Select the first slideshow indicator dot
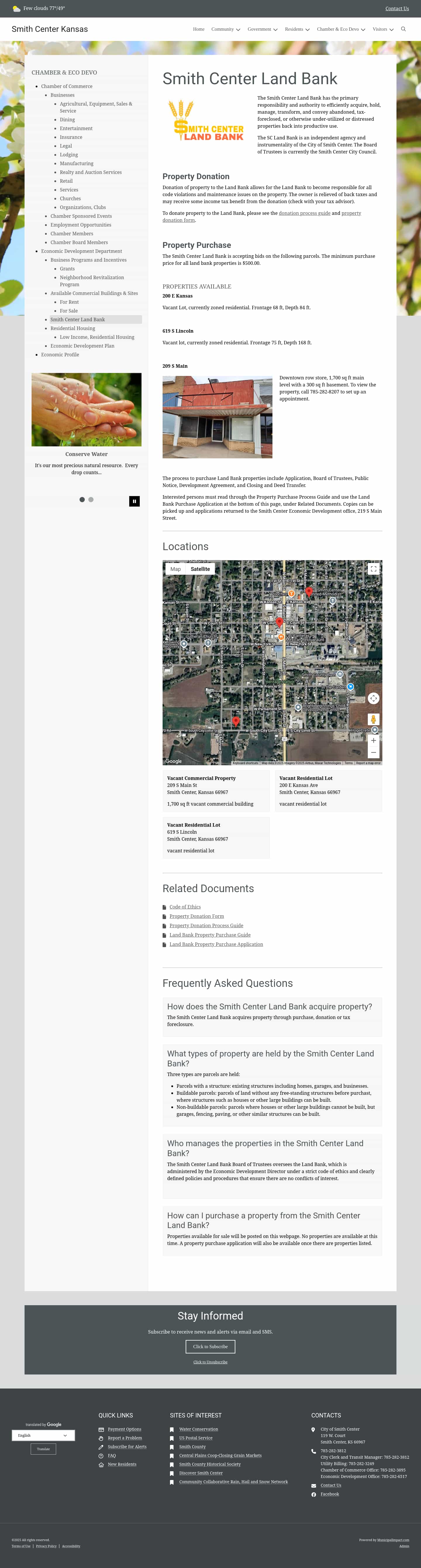 tap(82, 500)
